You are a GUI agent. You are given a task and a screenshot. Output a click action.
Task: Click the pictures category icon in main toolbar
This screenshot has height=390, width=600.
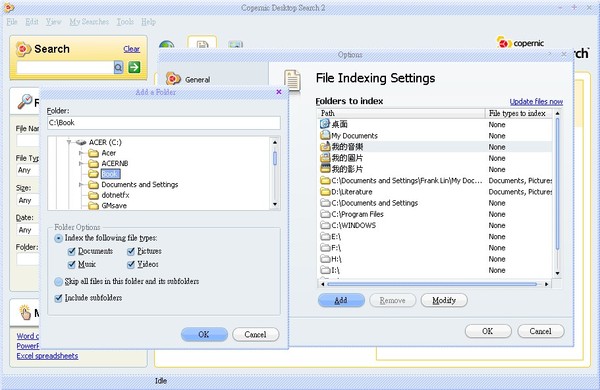tap(235, 44)
